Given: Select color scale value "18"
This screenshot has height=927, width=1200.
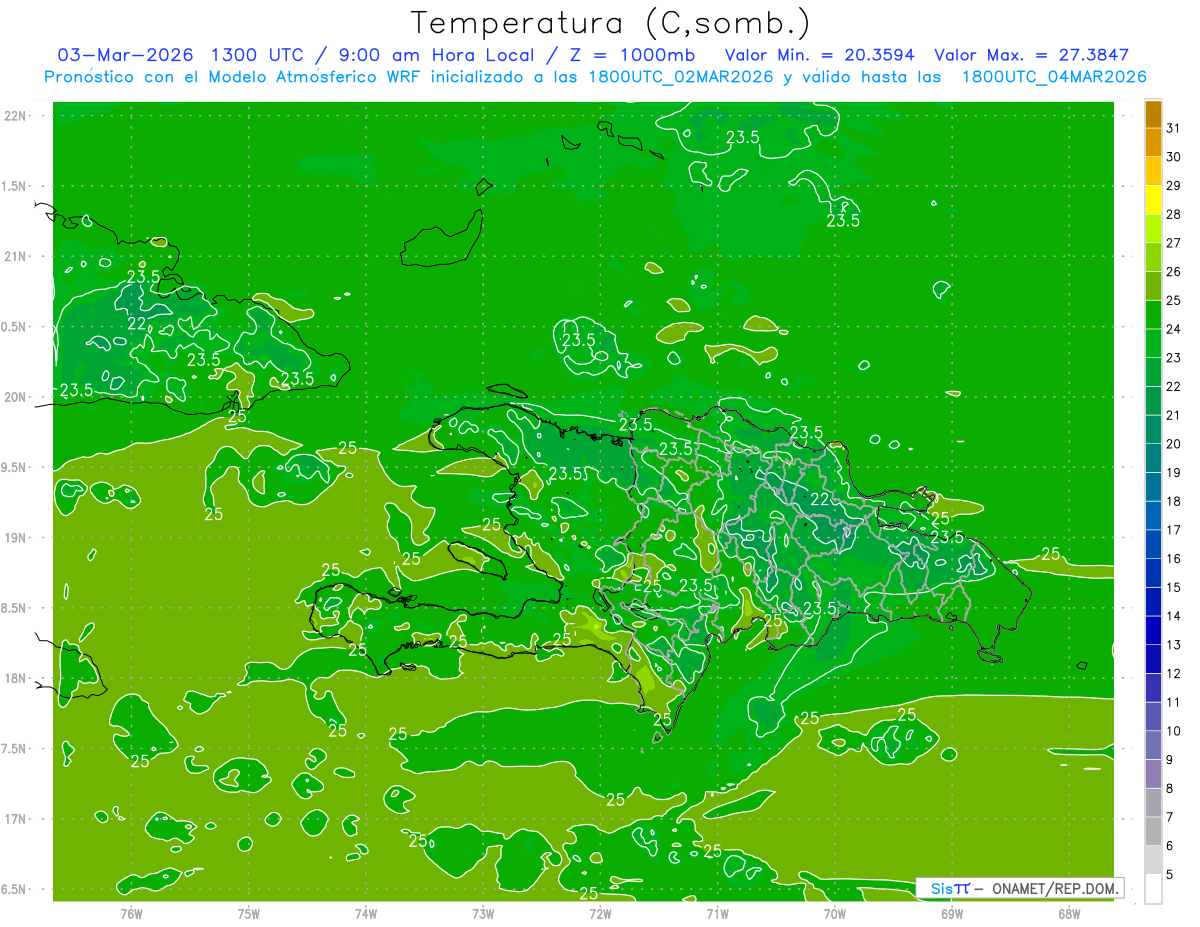Looking at the screenshot, I should tap(1173, 501).
